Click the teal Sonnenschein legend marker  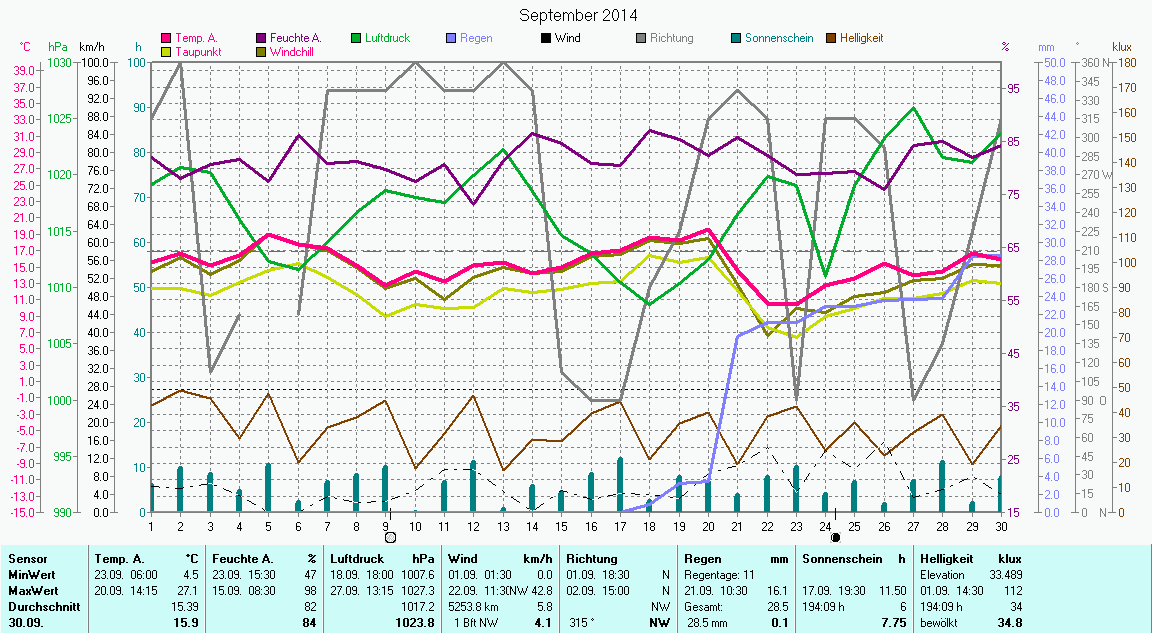[736, 38]
